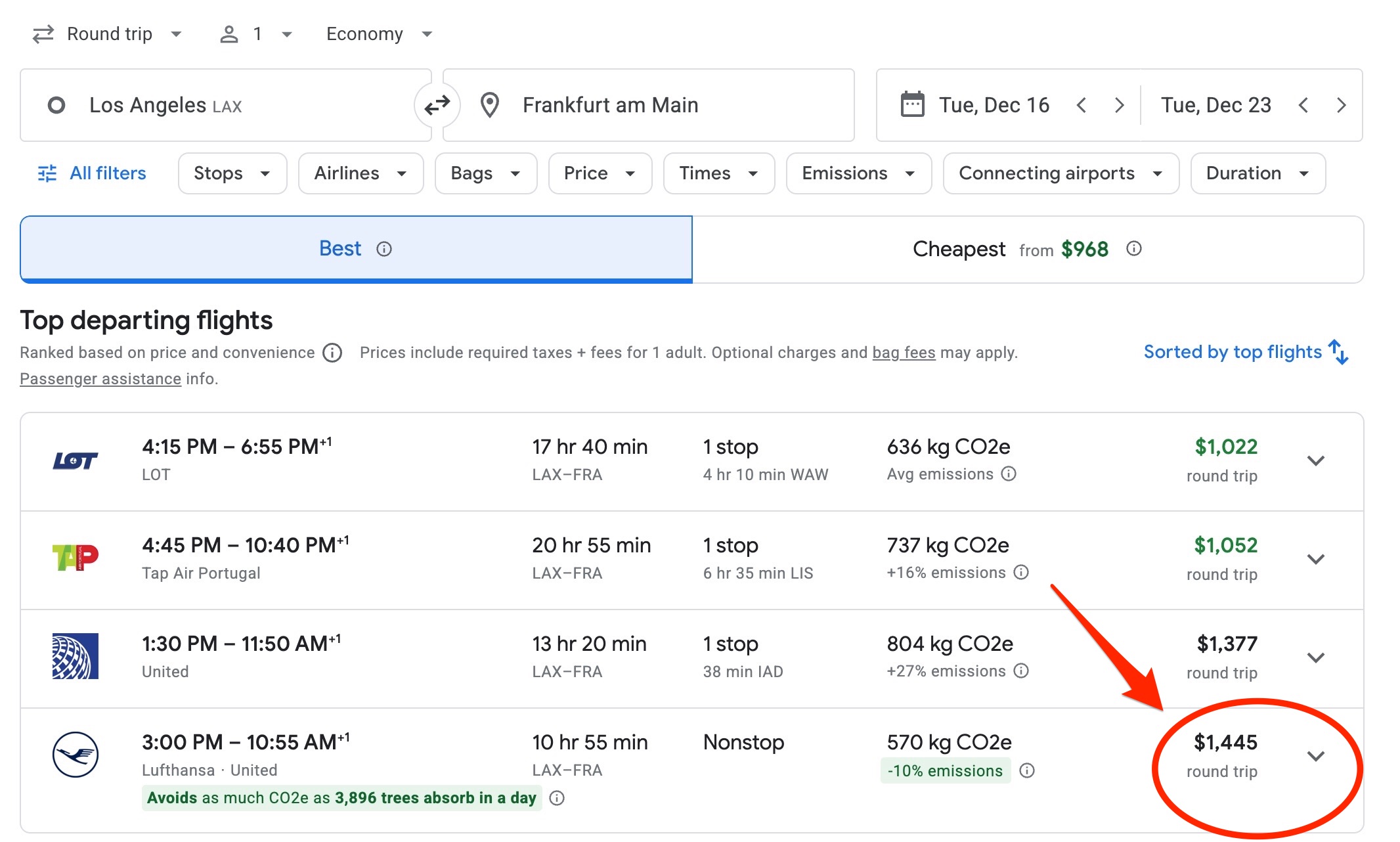Open the bag fees link
Viewport: 1400px width, 842px height.
click(x=904, y=353)
